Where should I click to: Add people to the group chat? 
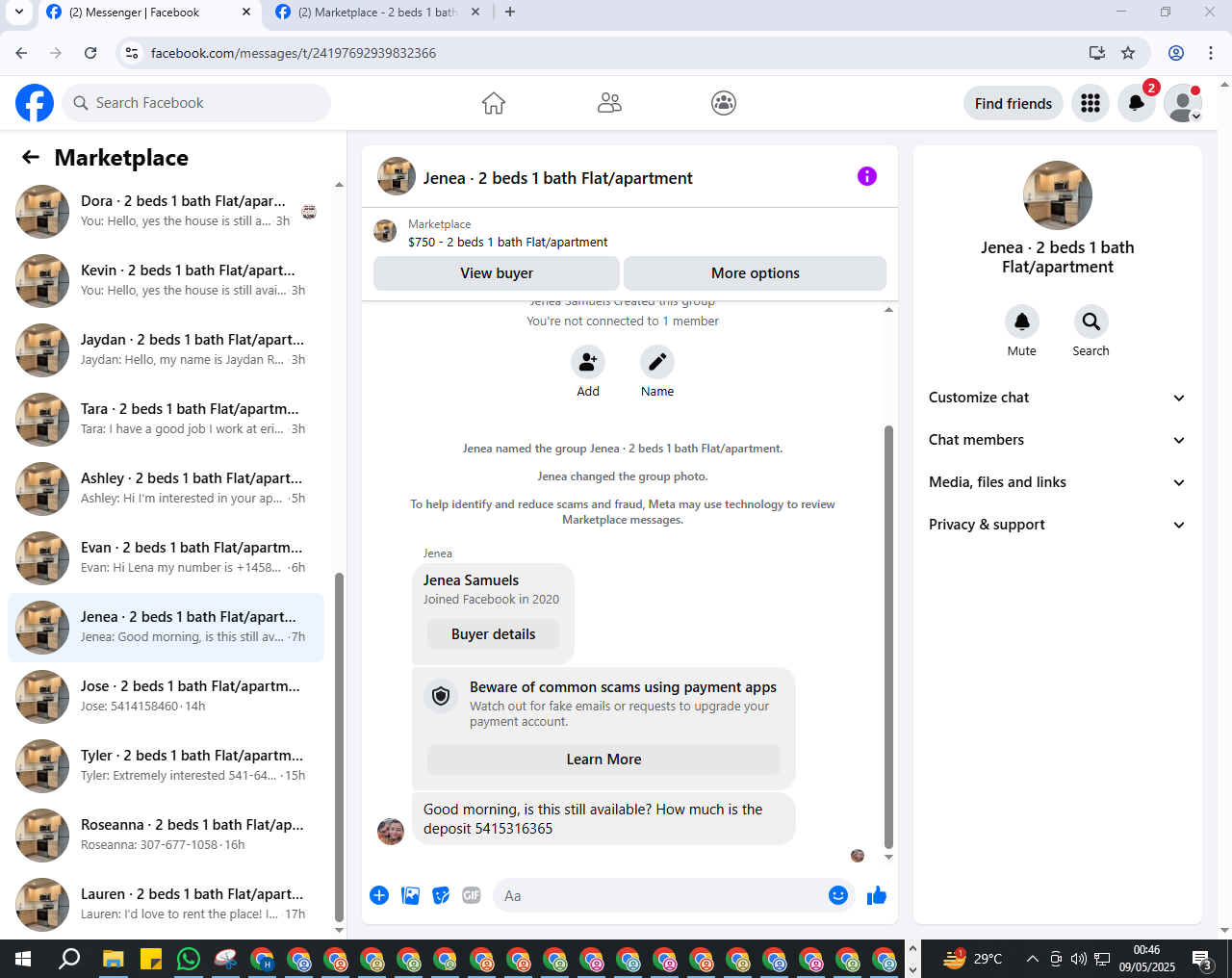(588, 363)
